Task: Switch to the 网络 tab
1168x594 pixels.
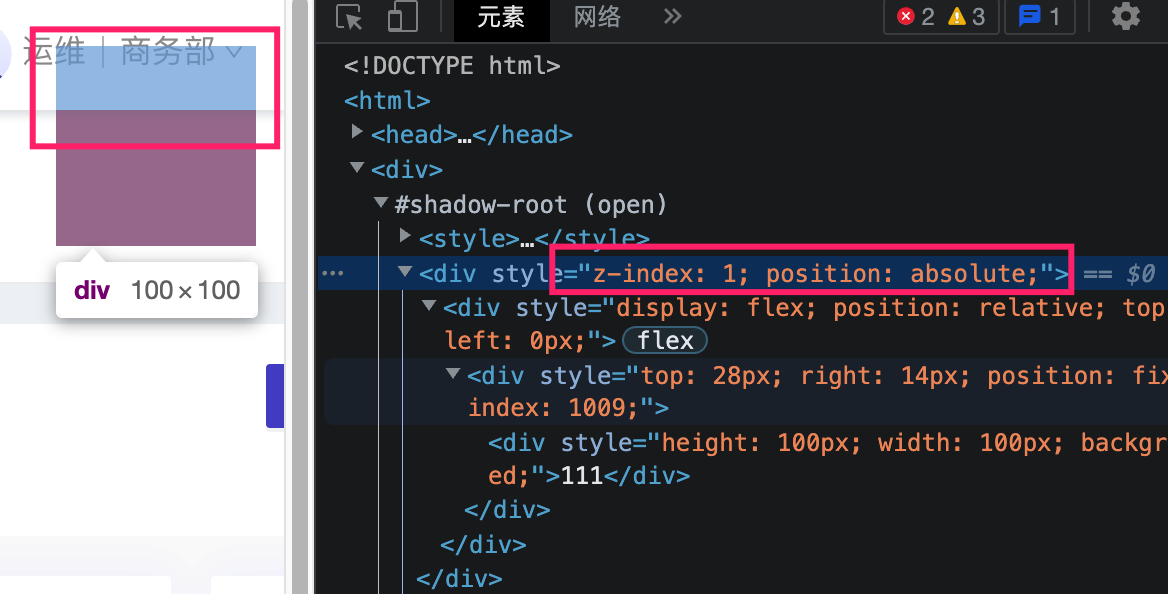Action: (597, 16)
